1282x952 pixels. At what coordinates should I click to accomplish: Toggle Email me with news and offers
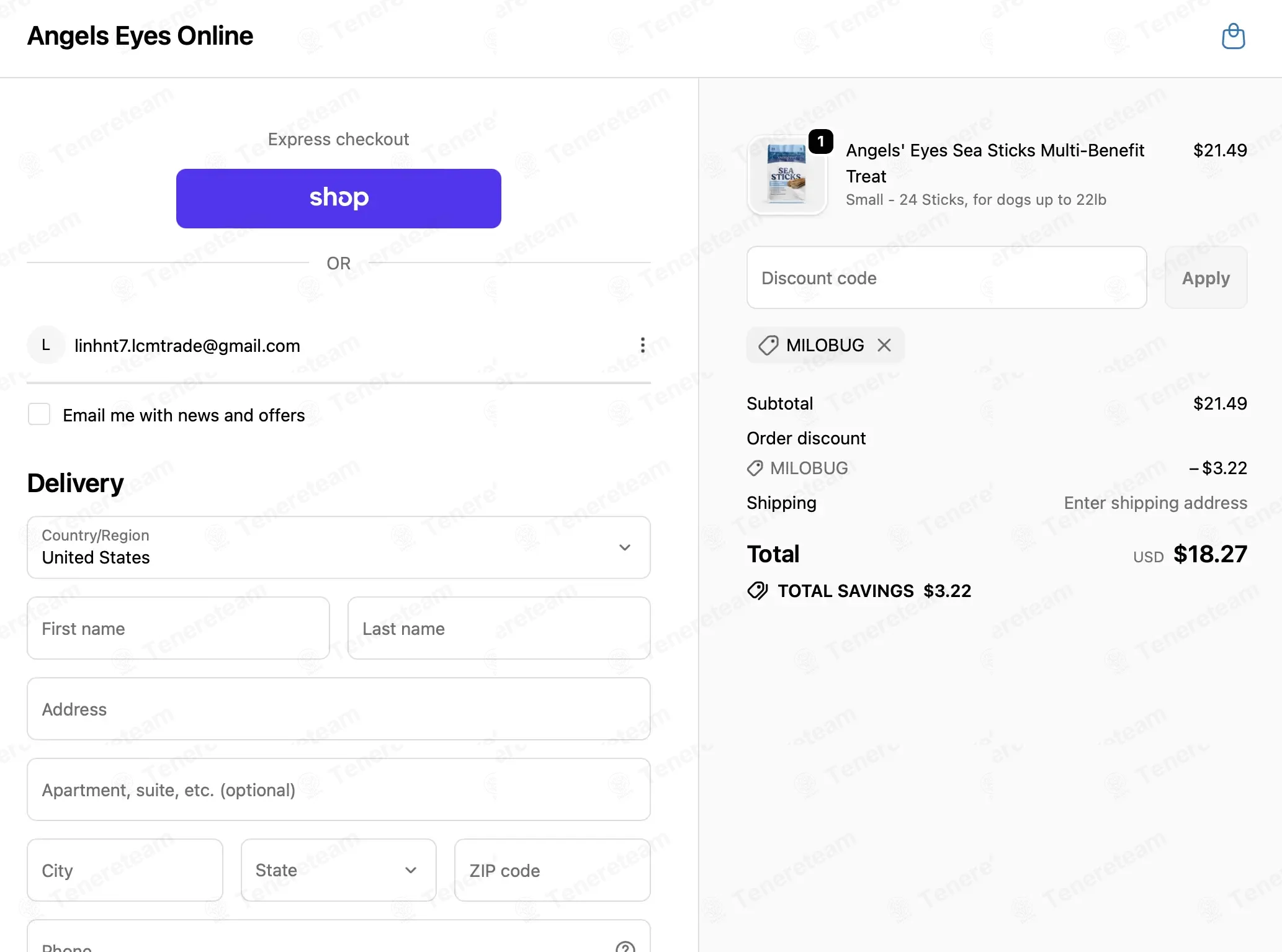coord(39,415)
